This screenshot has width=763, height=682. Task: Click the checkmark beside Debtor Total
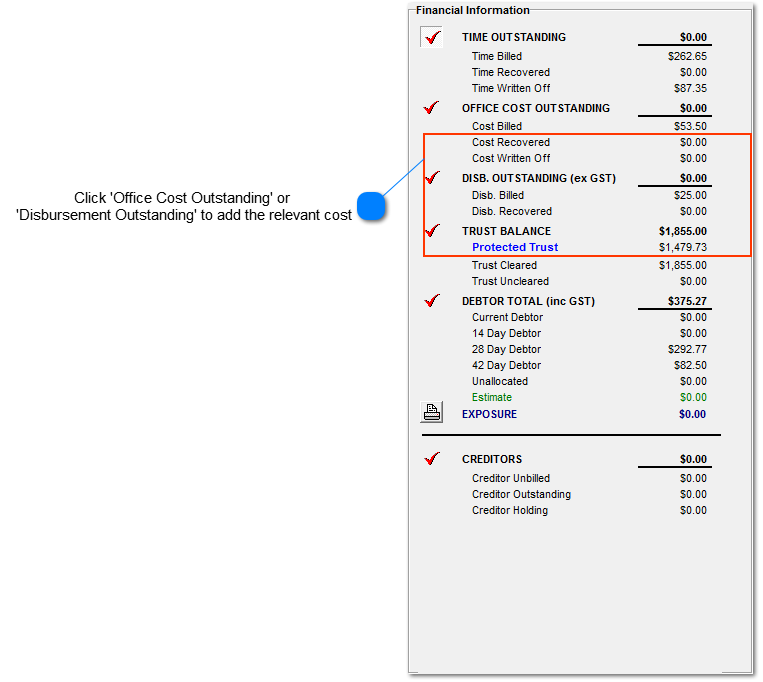[432, 300]
